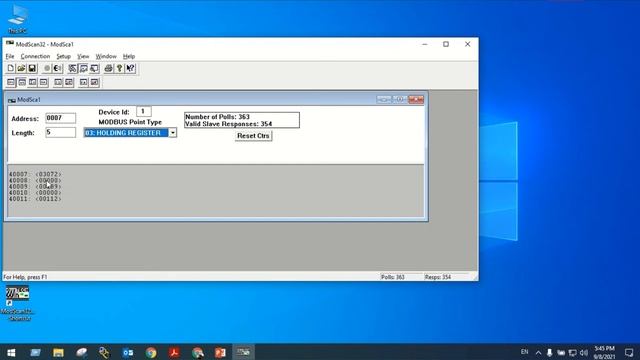Open the Setup menu
Viewport: 640px width, 360px height.
(63, 56)
